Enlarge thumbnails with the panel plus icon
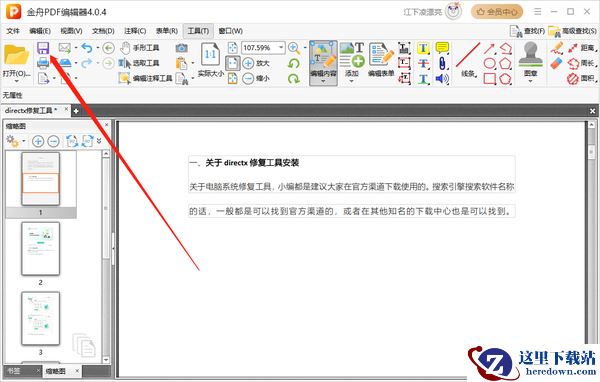This screenshot has width=600, height=382. (38, 141)
